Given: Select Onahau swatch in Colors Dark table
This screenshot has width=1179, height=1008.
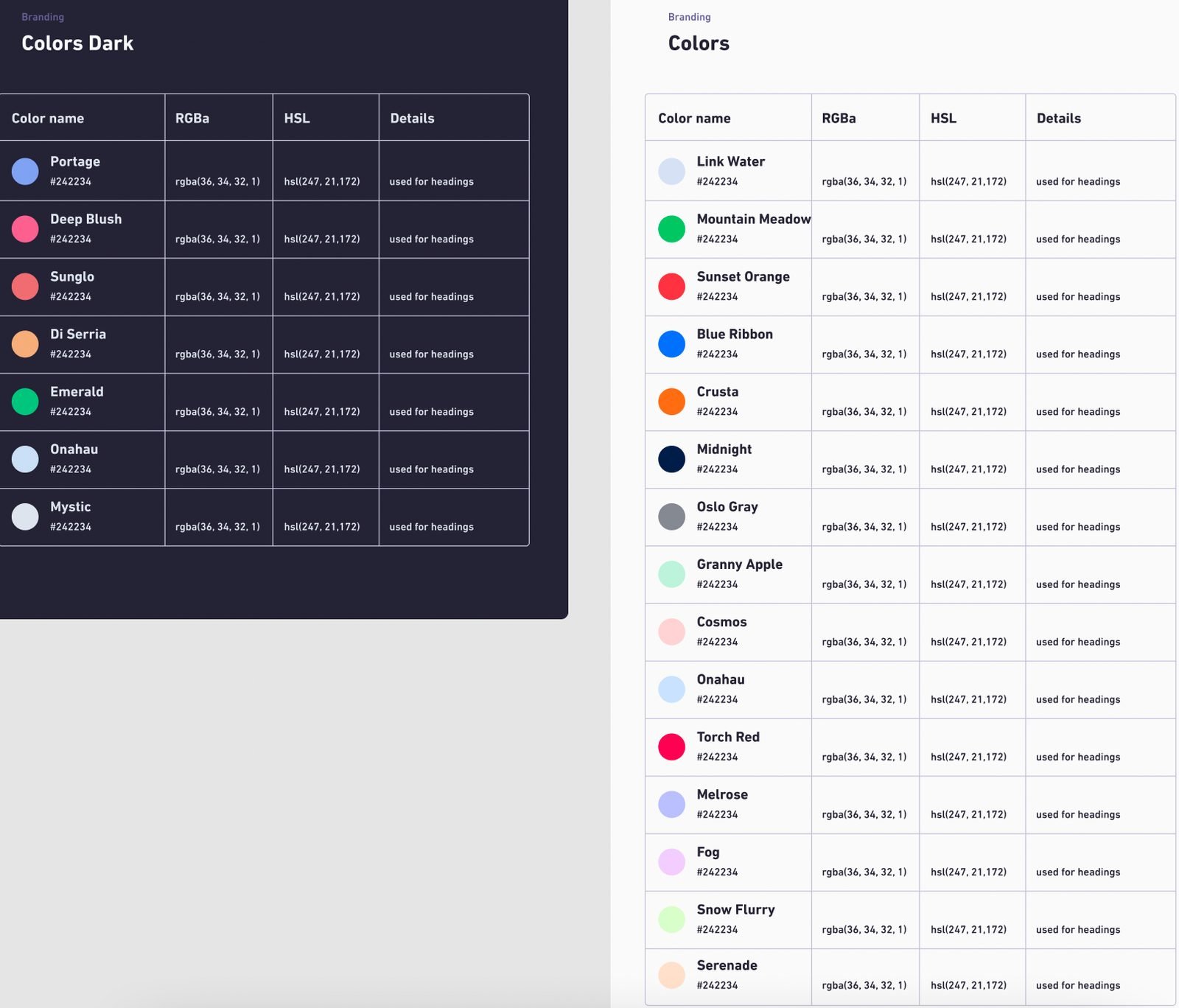Looking at the screenshot, I should 25,459.
